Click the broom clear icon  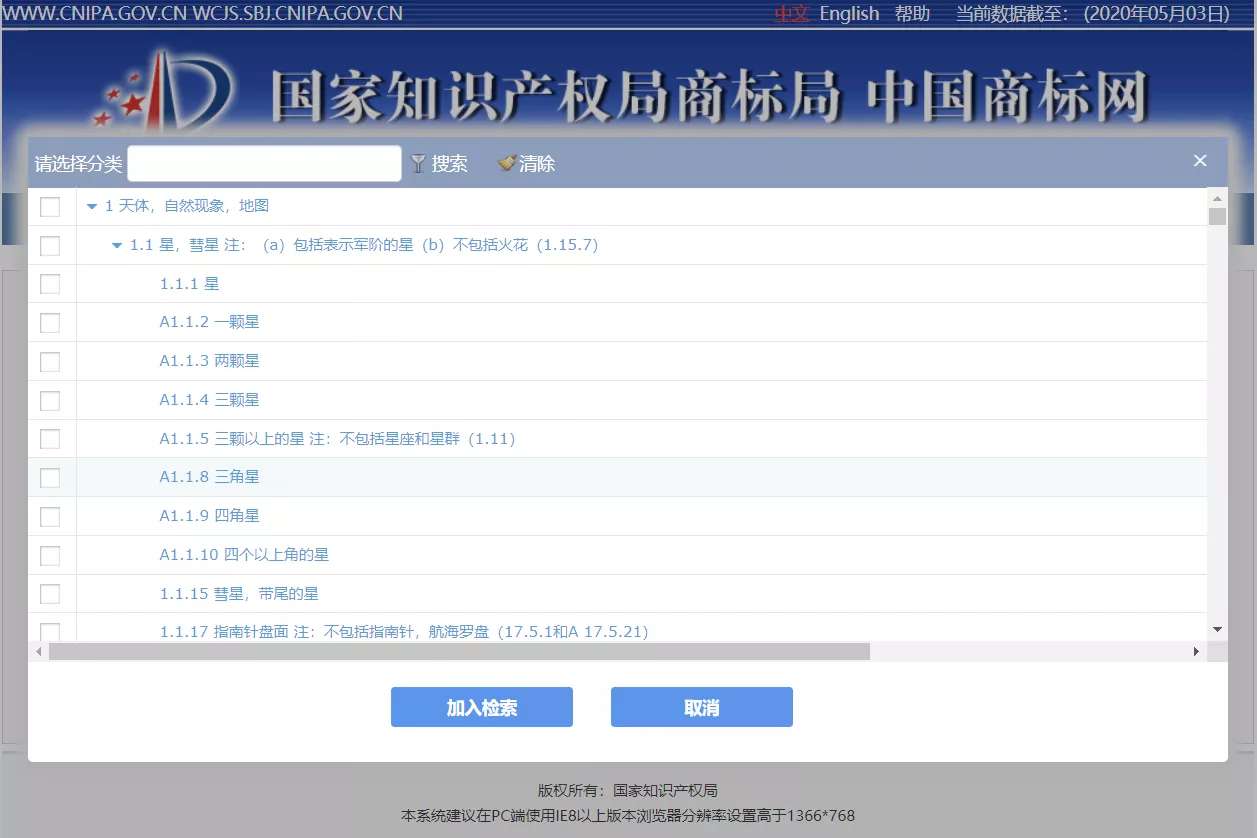coord(507,163)
